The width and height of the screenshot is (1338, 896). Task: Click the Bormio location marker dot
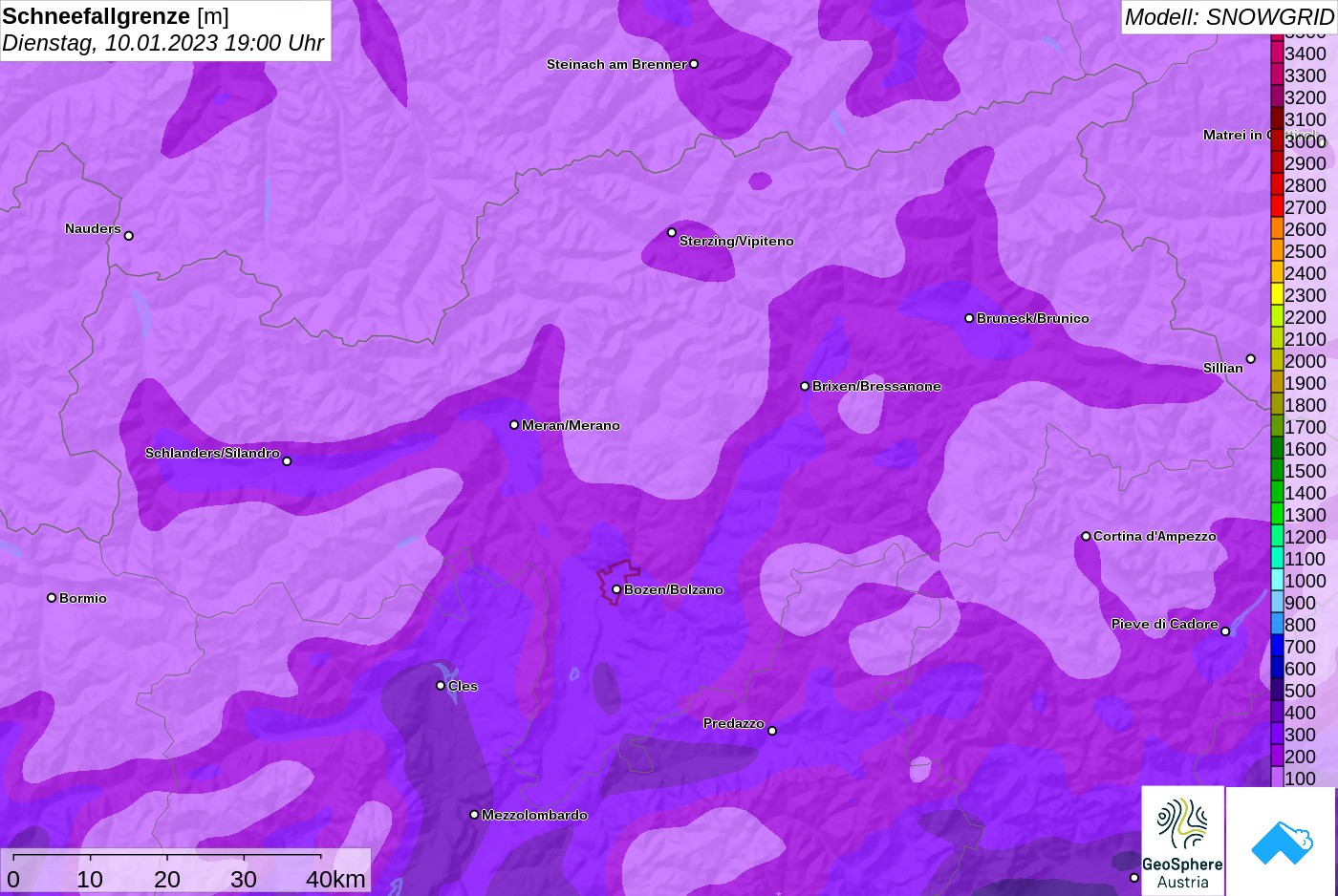[x=52, y=598]
